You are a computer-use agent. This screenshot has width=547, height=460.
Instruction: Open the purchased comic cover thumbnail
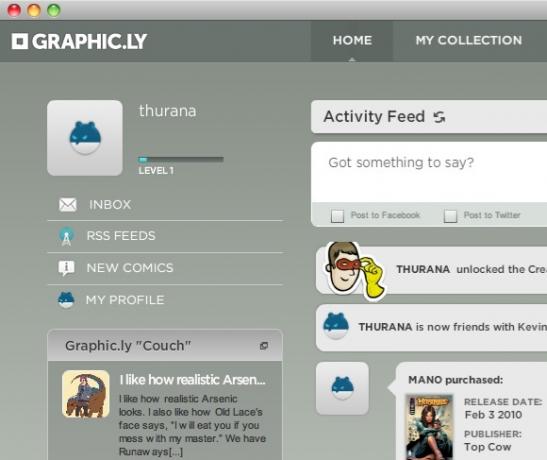[429, 427]
